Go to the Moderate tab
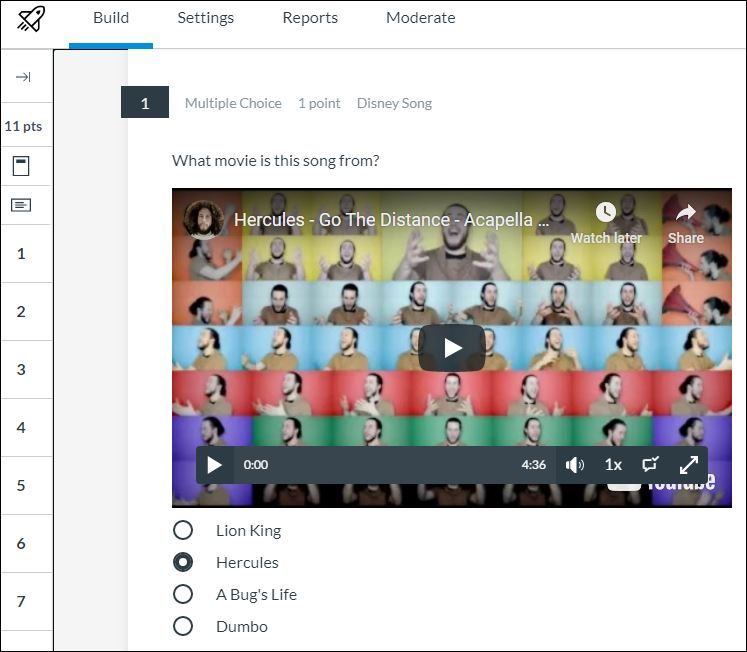The width and height of the screenshot is (747, 652). [421, 18]
